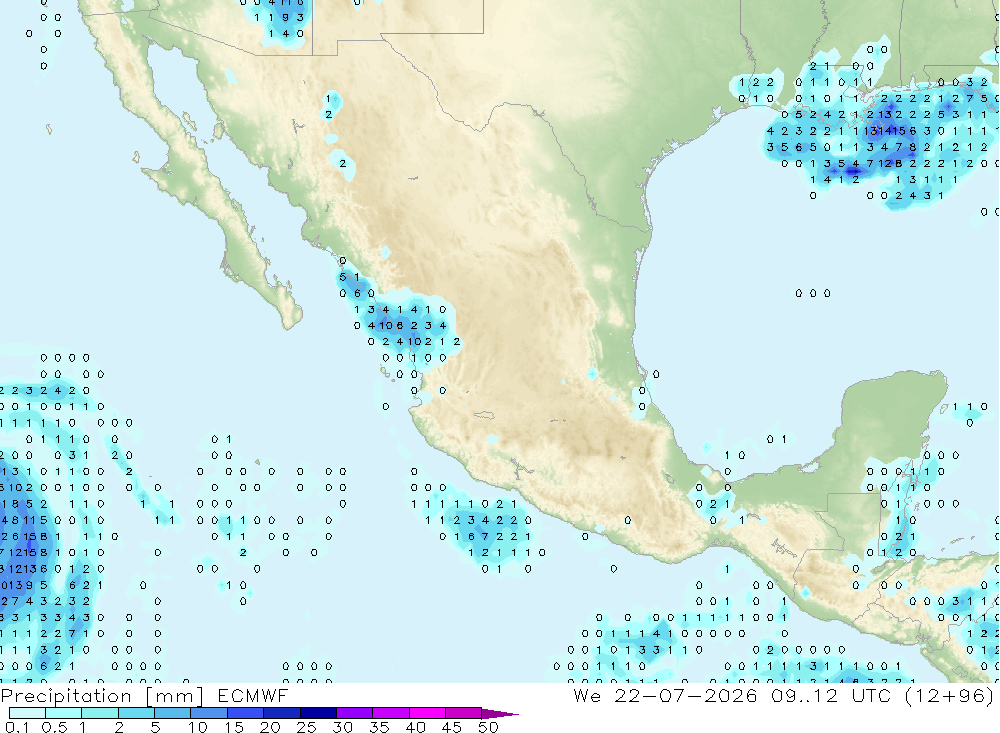1000x733 pixels.
Task: Select the legend swatch between 0.1 and 0.5
Action: coord(27,713)
